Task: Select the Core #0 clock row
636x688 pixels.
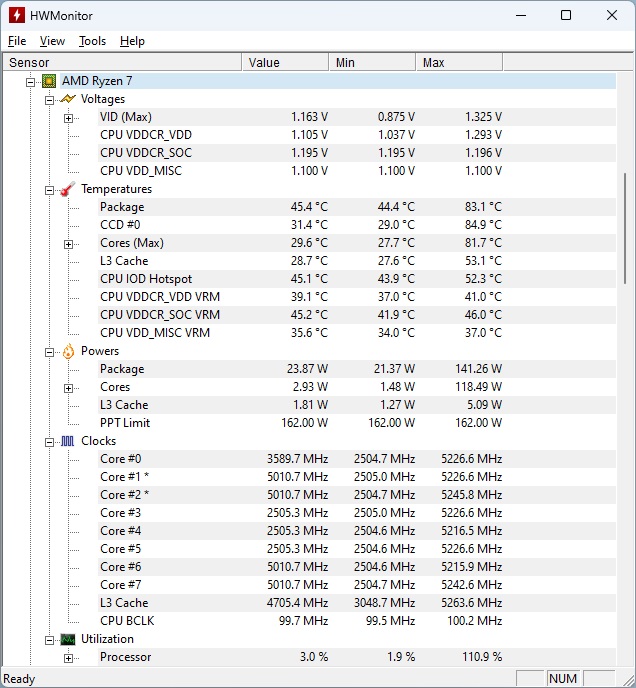Action: click(357, 459)
